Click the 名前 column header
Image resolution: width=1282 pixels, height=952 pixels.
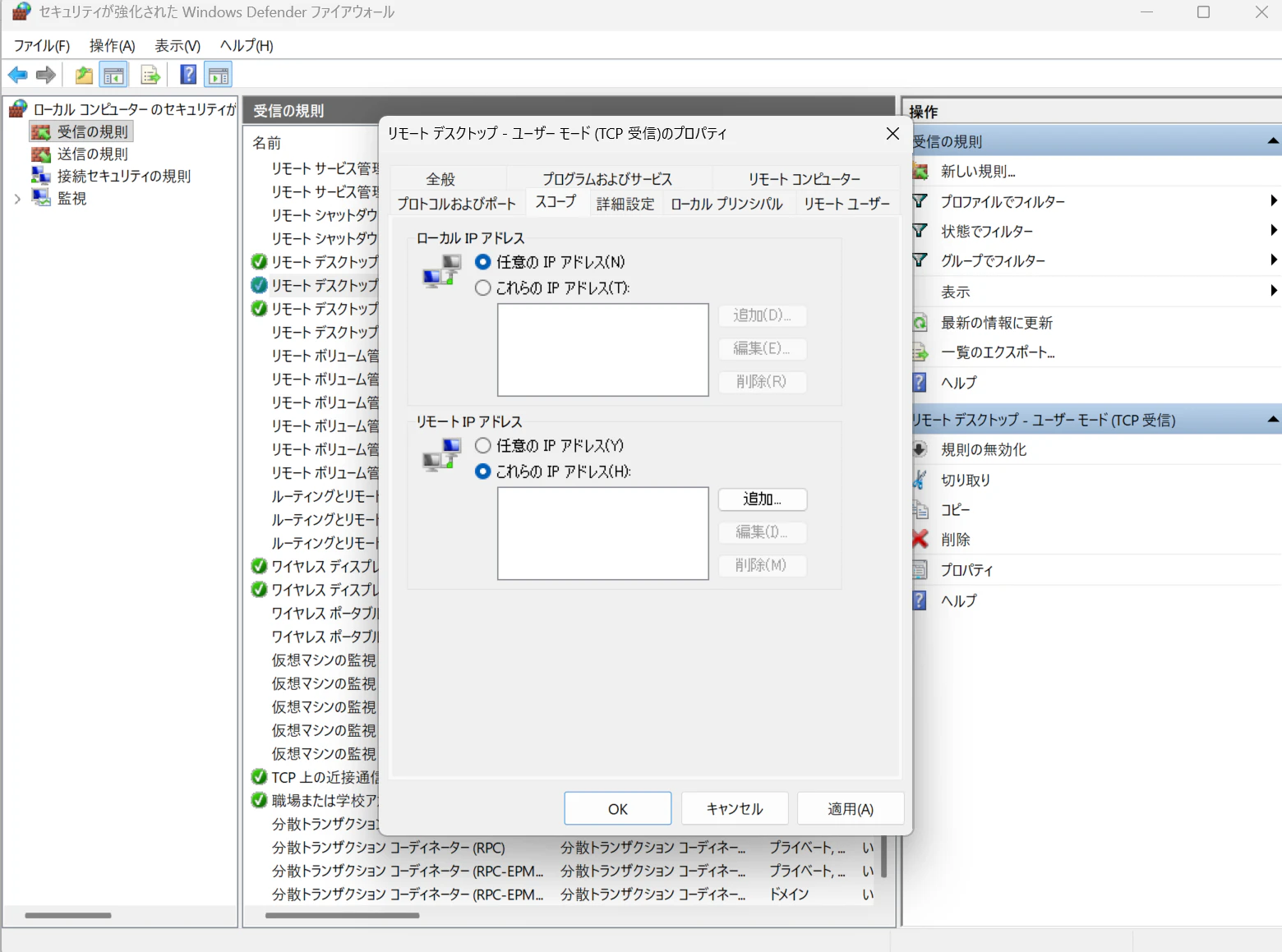point(267,143)
